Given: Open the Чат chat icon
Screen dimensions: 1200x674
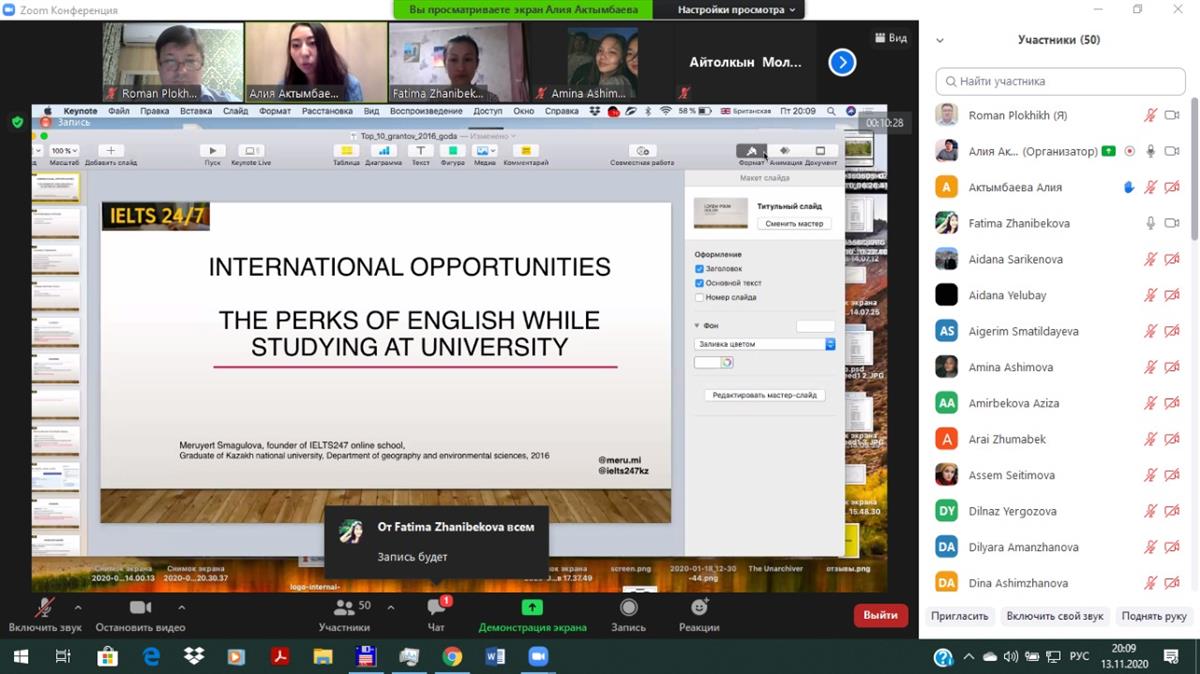Looking at the screenshot, I should pyautogui.click(x=436, y=608).
